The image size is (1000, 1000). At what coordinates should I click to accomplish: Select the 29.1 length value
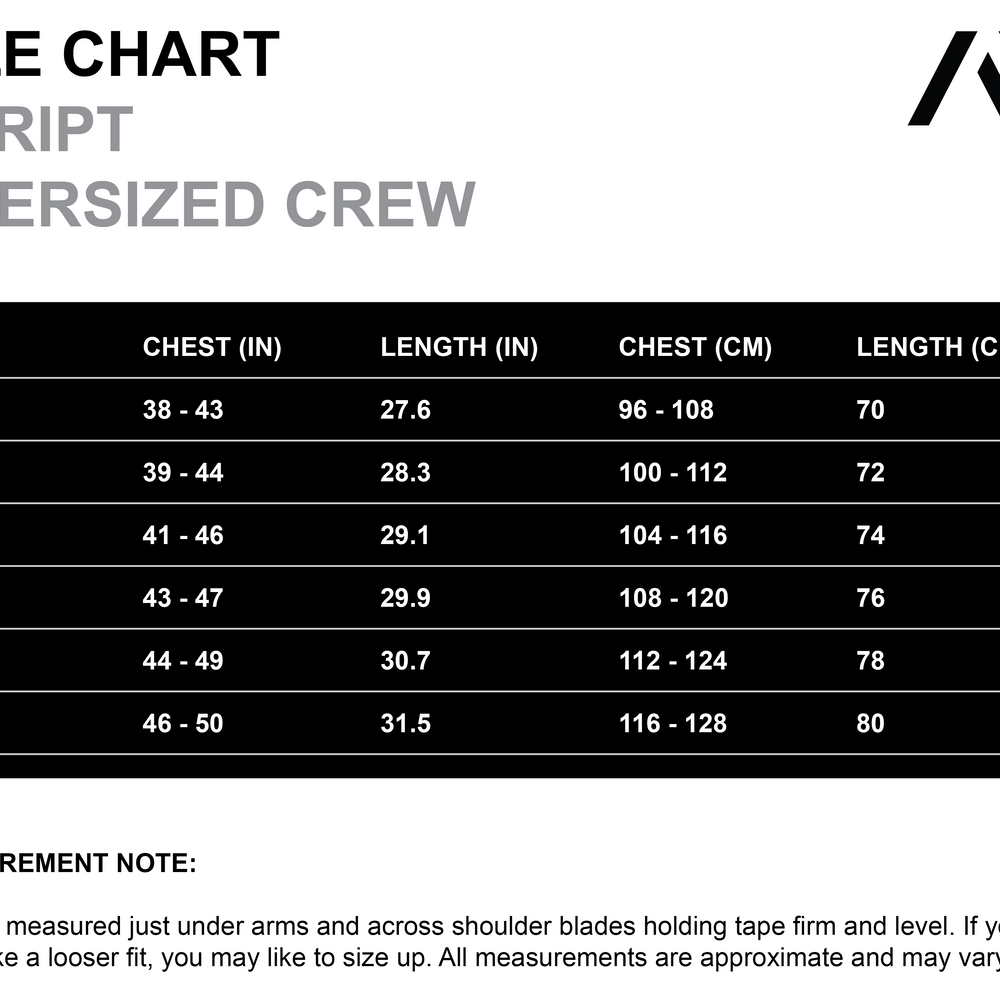click(x=405, y=536)
